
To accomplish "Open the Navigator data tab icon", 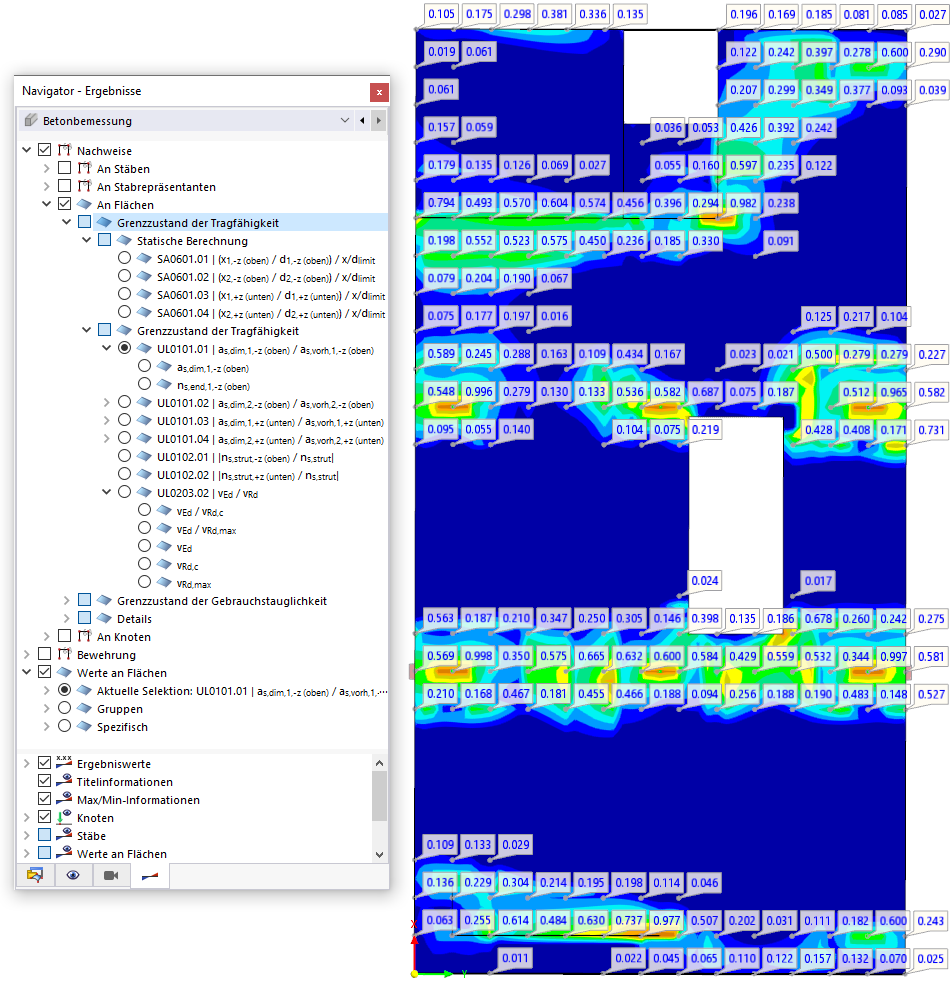I will (x=35, y=875).
